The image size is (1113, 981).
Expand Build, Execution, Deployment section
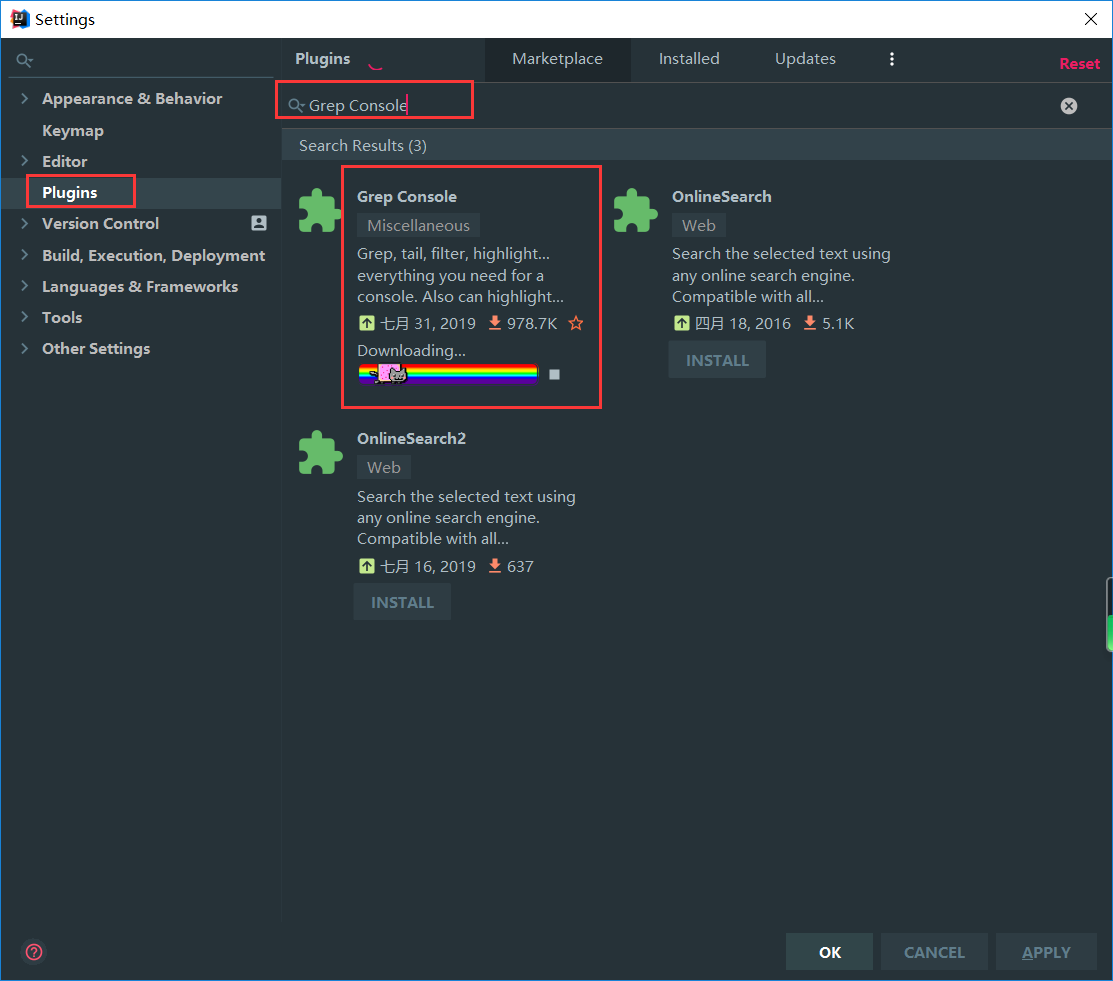pyautogui.click(x=25, y=255)
